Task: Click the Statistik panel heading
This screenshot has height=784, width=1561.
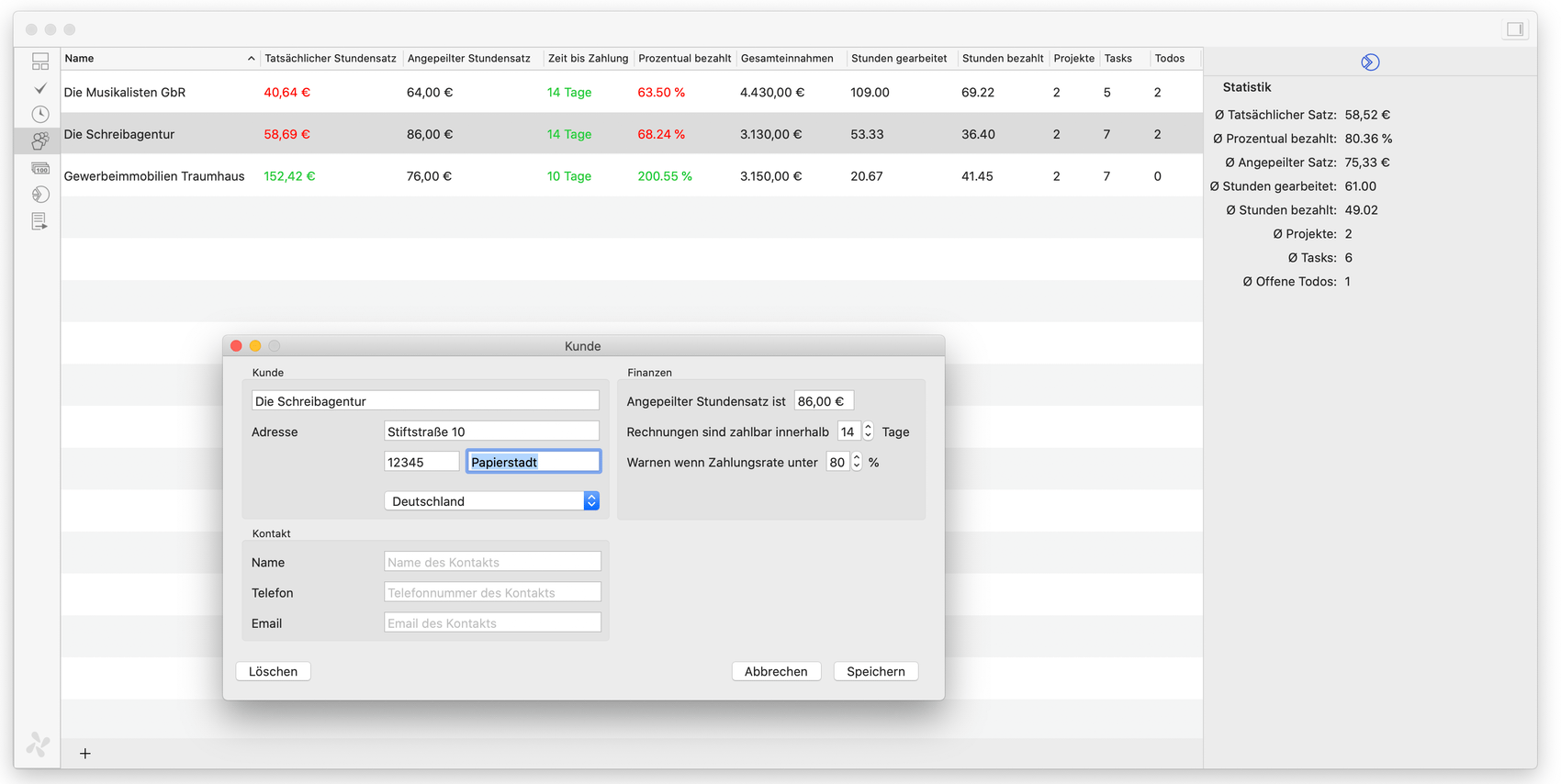Action: pyautogui.click(x=1247, y=87)
